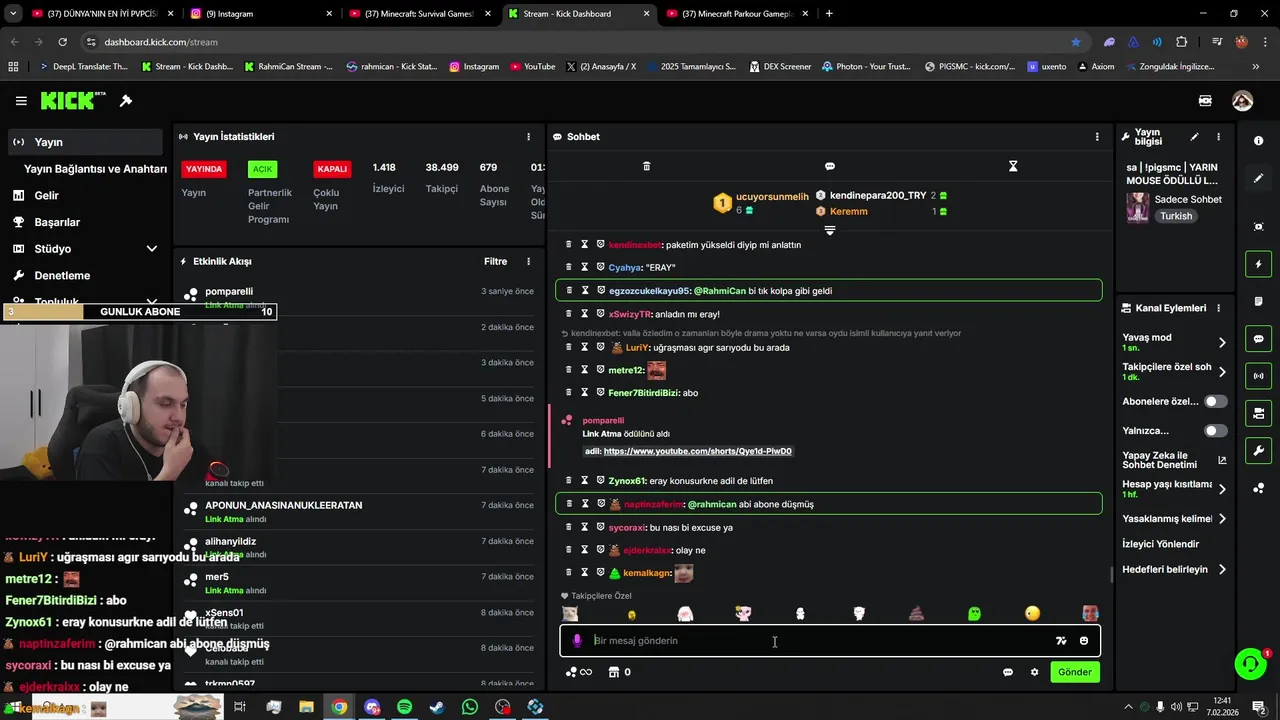Click the chat bubble icon next to the gear
1280x720 pixels.
tap(1008, 672)
